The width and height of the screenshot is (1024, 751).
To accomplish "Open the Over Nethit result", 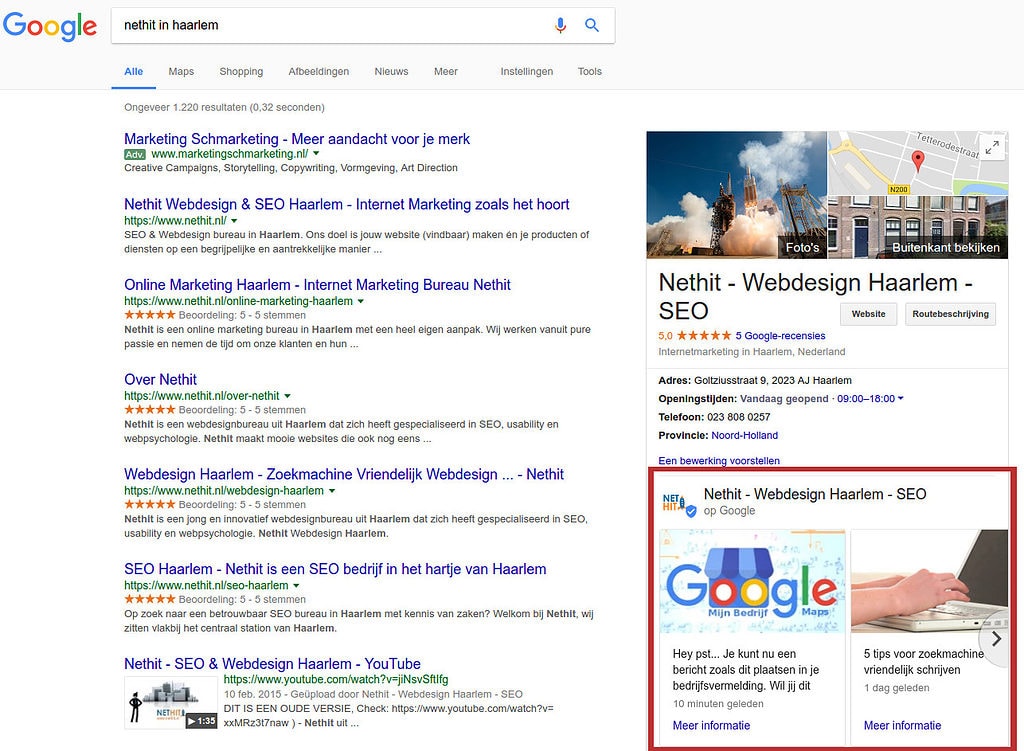I will [160, 379].
